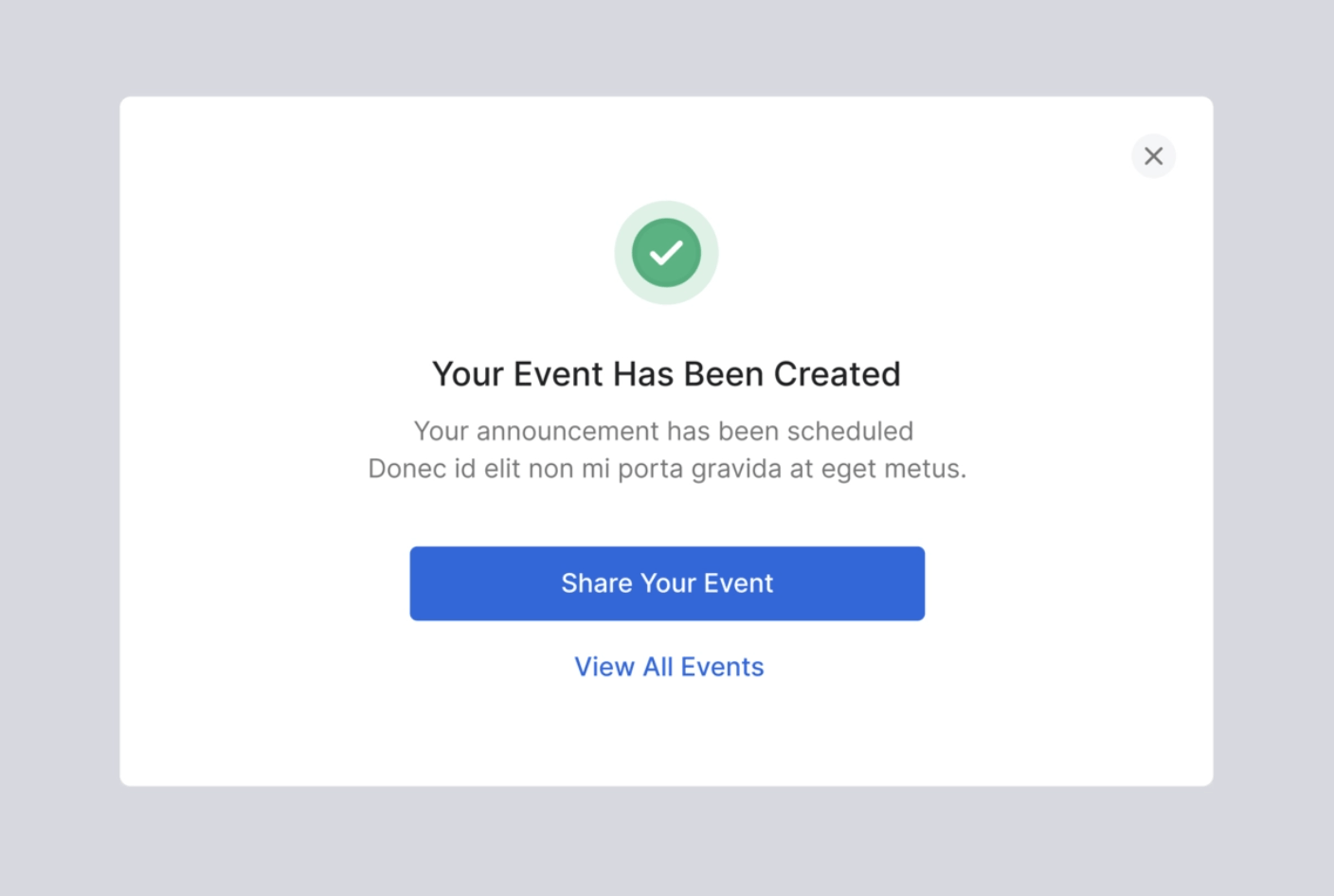Select the word "Created" in the title
1334x896 pixels.
pyautogui.click(x=837, y=374)
